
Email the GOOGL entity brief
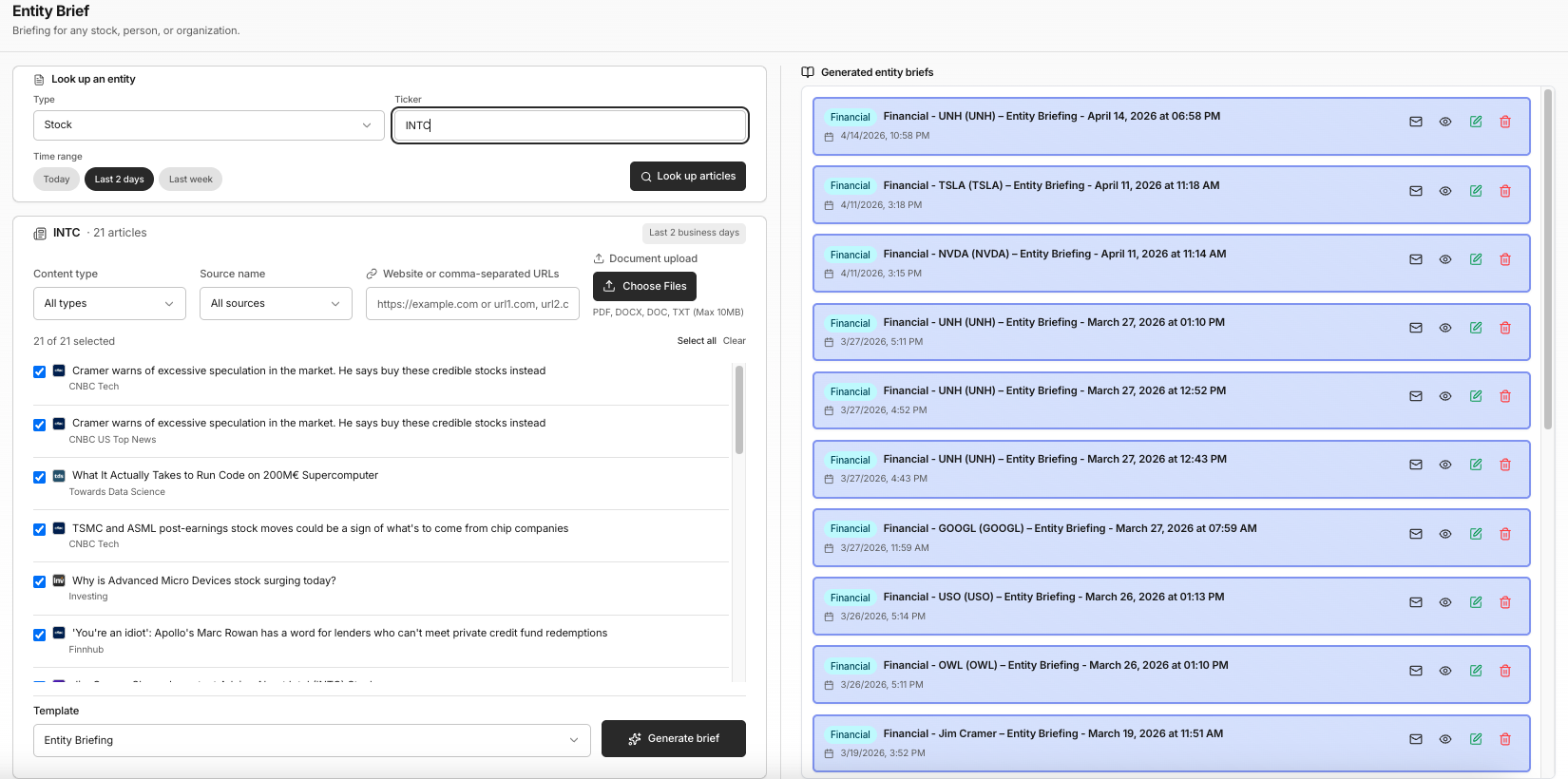(x=1416, y=534)
